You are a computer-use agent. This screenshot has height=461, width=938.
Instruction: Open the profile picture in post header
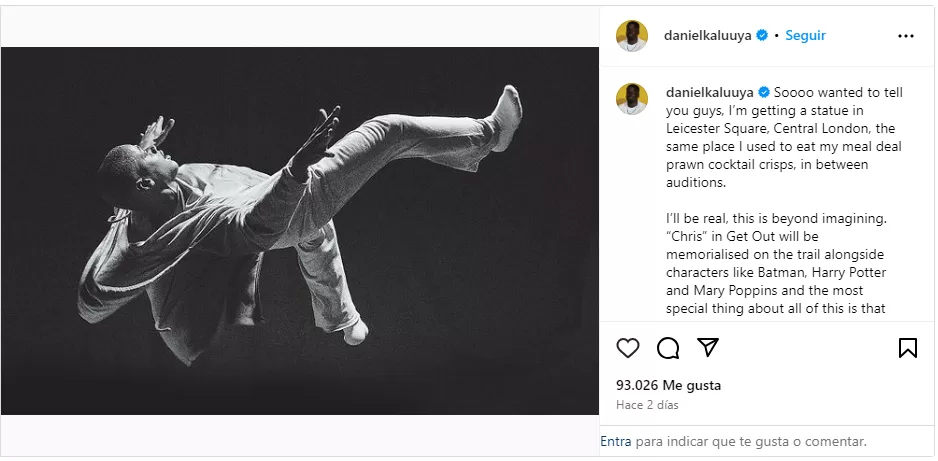[631, 35]
